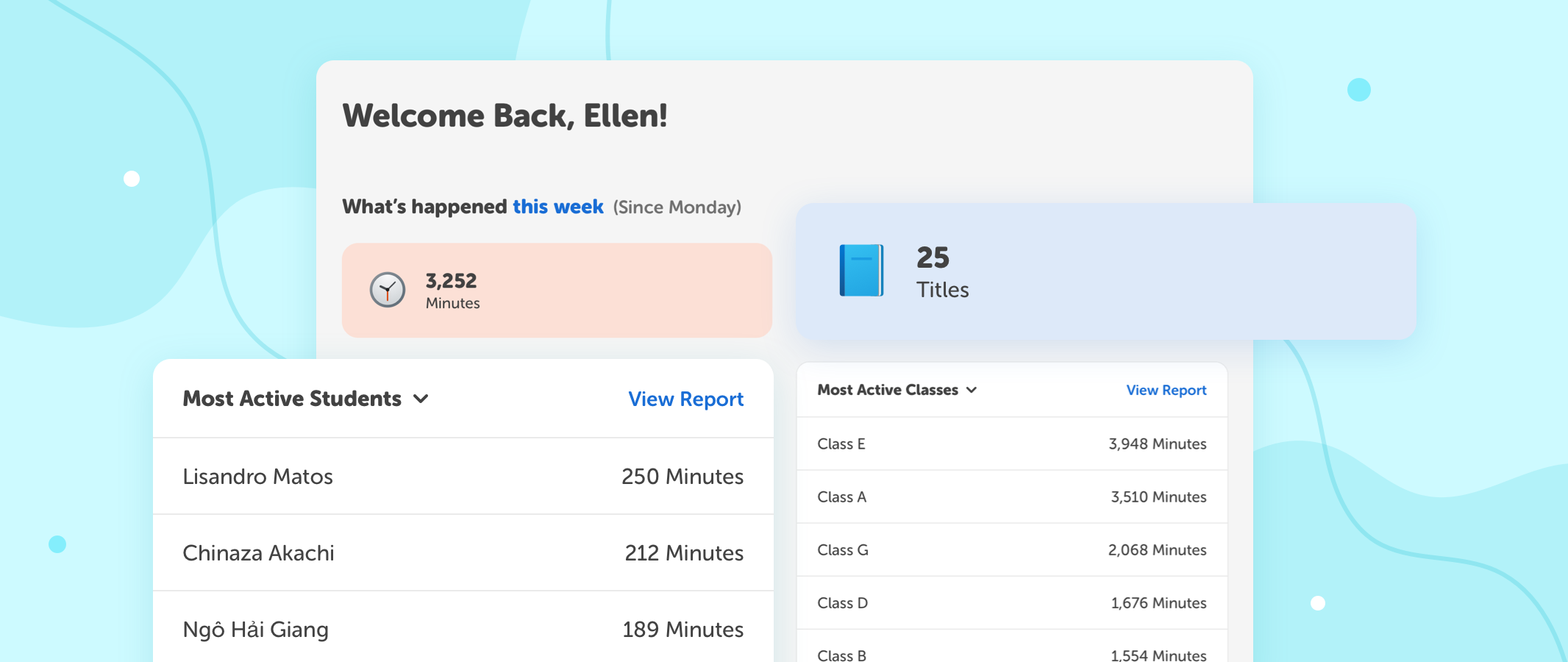Select the this week link
Image resolution: width=1568 pixels, height=662 pixels.
tap(557, 207)
